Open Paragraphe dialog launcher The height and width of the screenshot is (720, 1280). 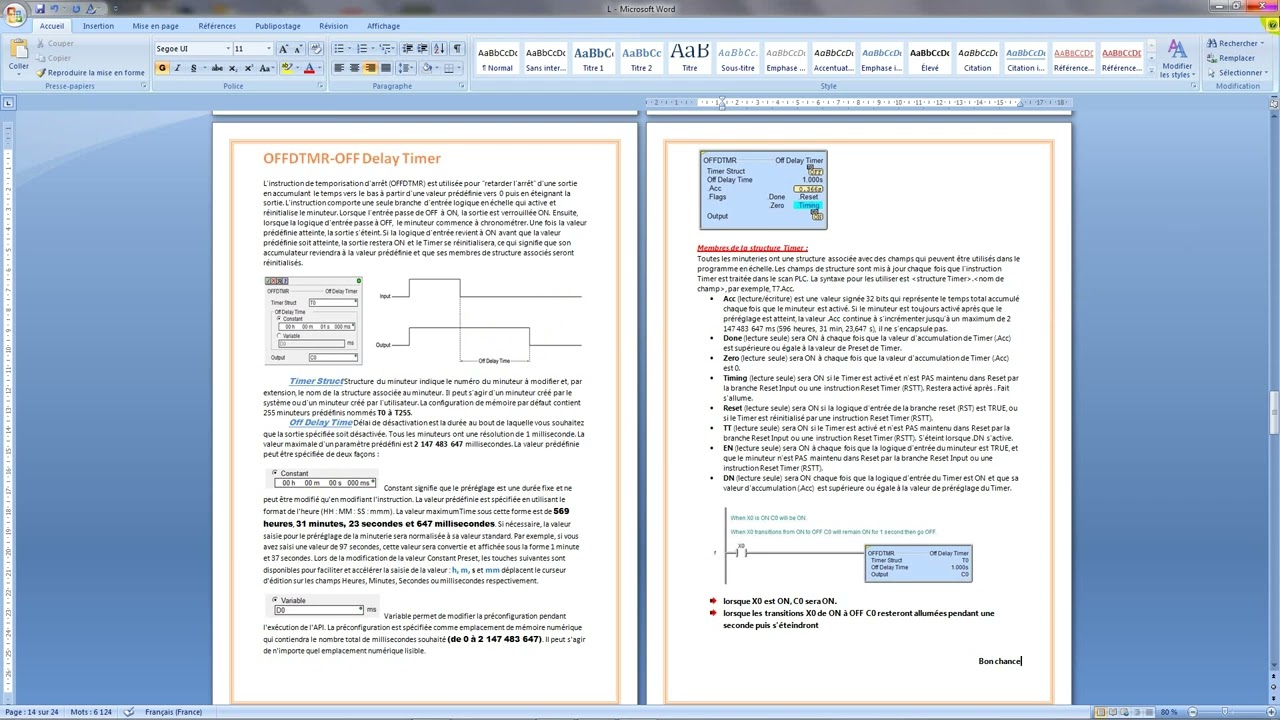click(464, 86)
